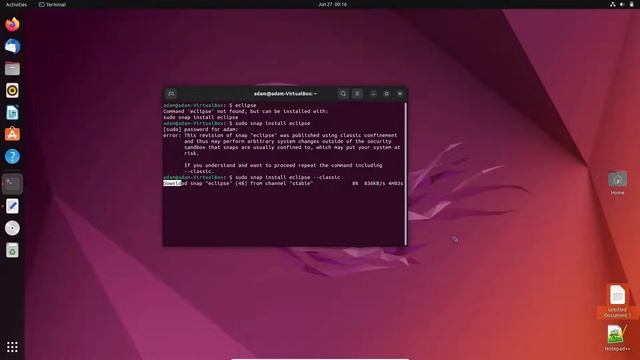Open Rhythmbox music player in dock
The height and width of the screenshot is (360, 640).
tap(12, 91)
